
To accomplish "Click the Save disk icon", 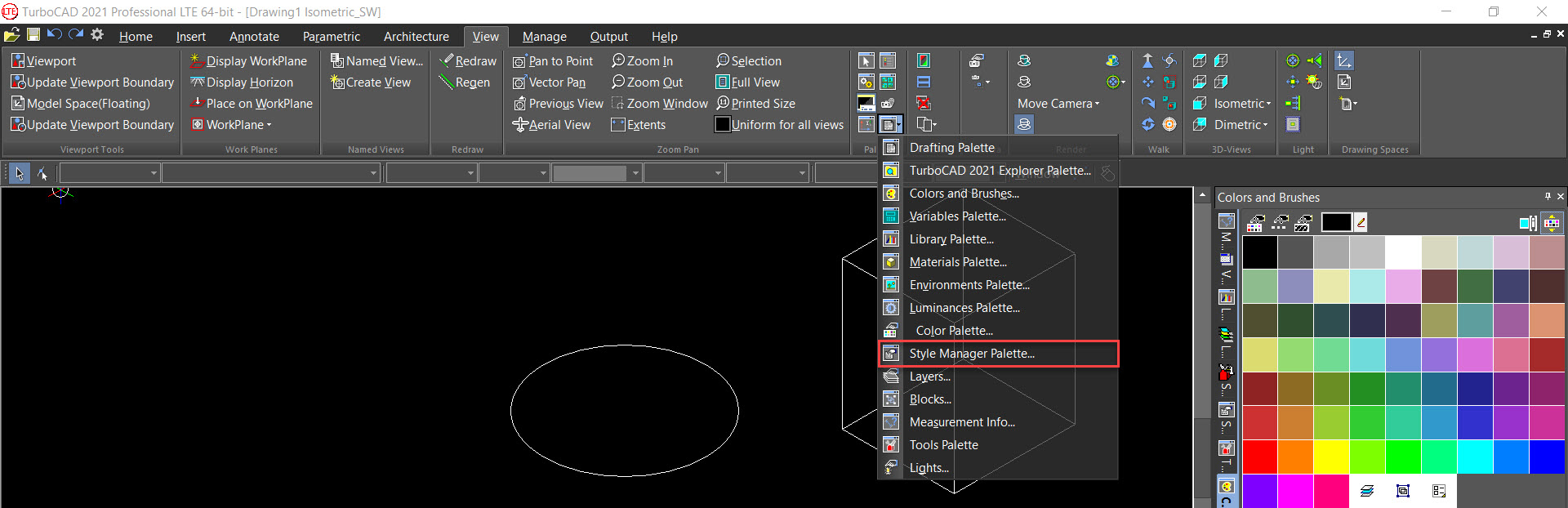I will tap(33, 34).
